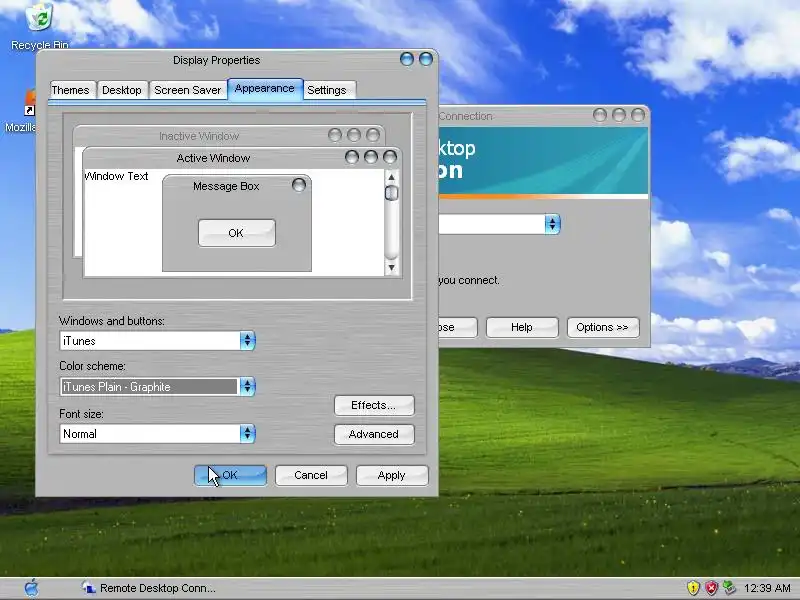
Task: Click the Display Properties help orb button
Action: (407, 59)
